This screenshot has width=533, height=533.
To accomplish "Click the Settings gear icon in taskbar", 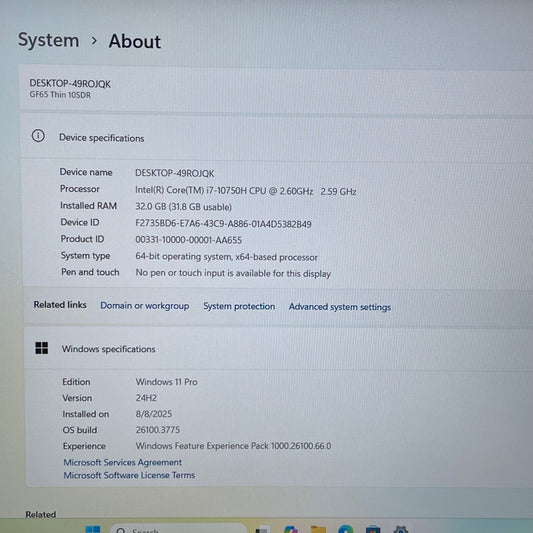I will (400, 530).
